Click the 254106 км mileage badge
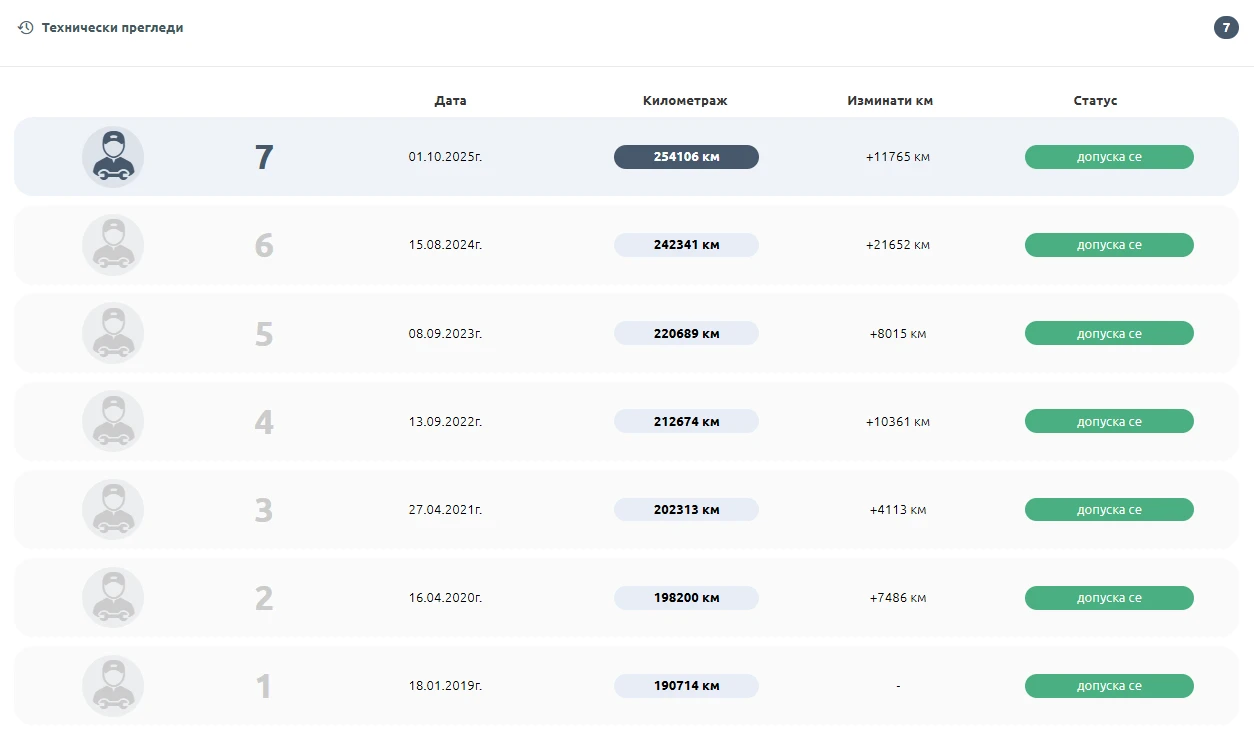 (686, 157)
